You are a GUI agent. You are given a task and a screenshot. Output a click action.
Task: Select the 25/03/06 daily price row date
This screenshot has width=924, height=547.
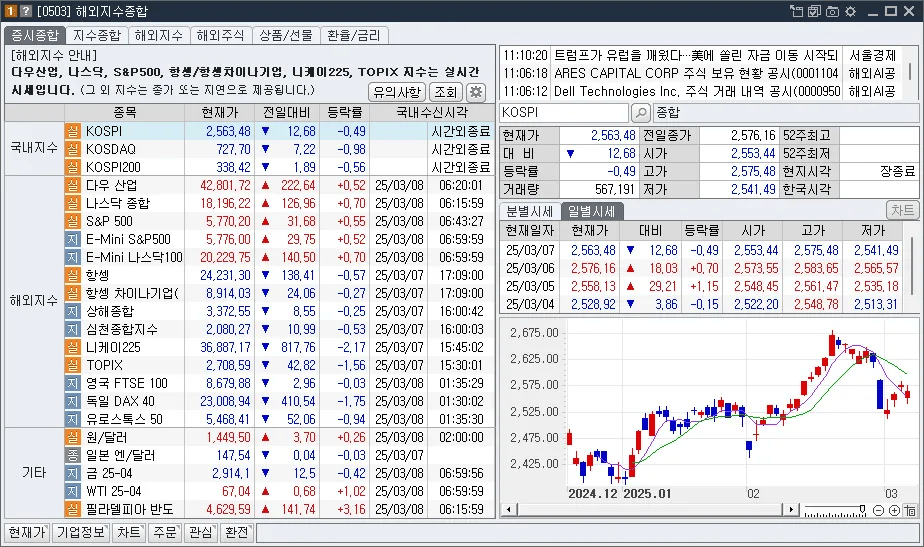530,268
